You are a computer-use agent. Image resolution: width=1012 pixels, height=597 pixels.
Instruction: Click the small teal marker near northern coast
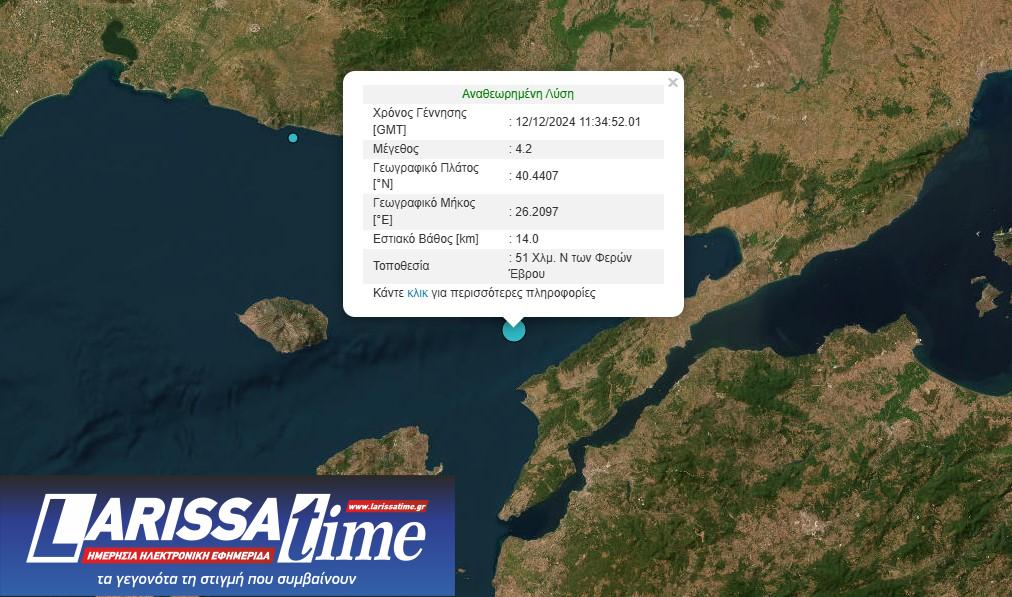coord(293,138)
